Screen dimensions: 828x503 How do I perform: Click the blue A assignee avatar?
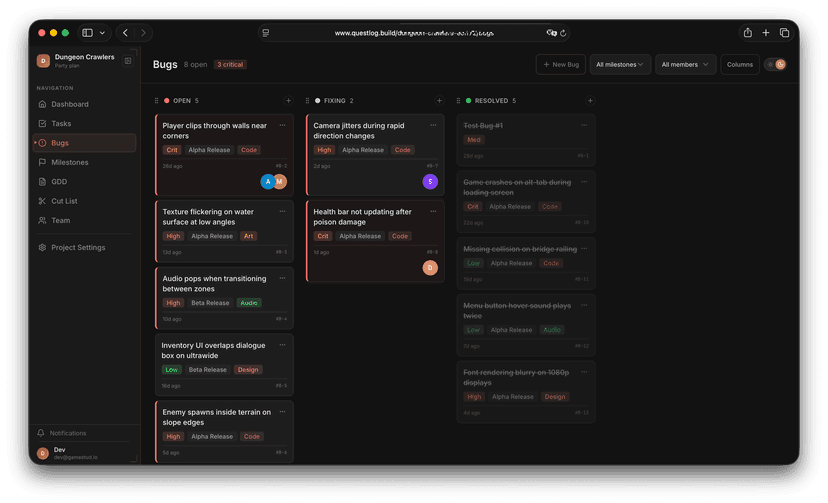point(267,182)
